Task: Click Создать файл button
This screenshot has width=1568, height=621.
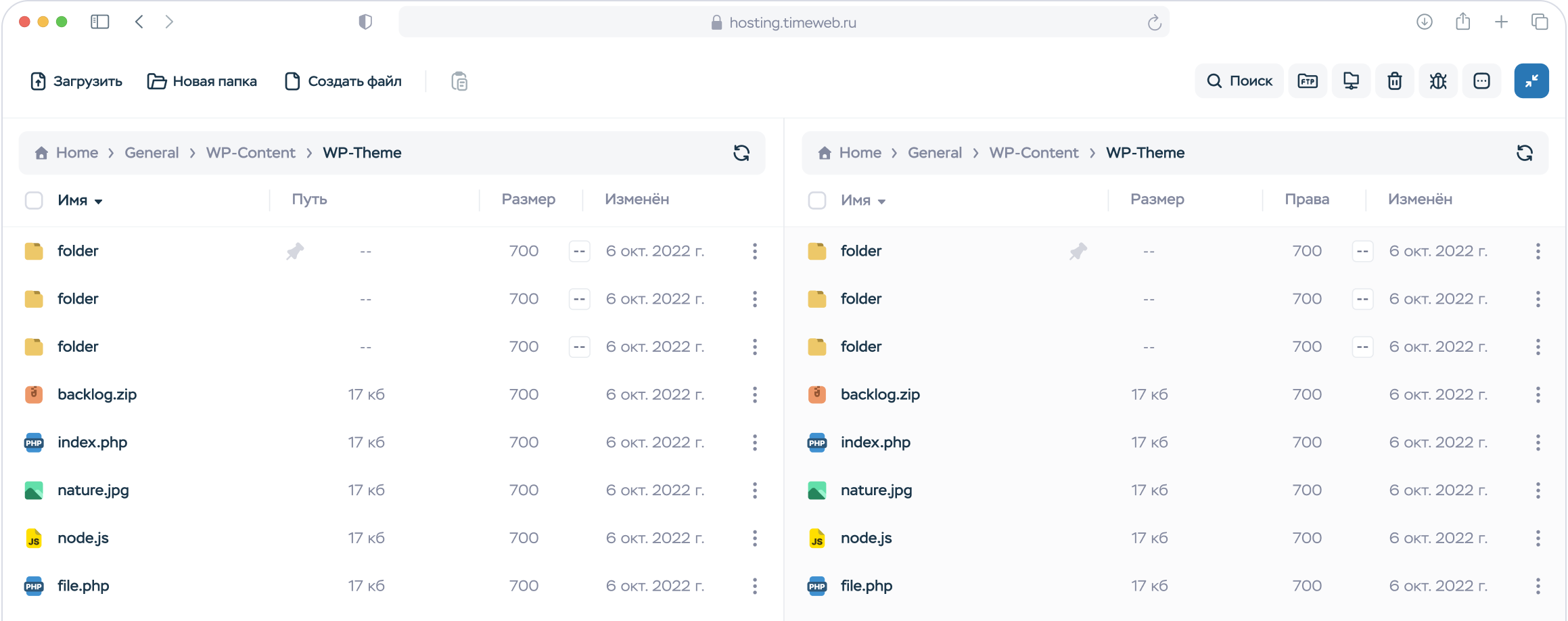Action: pyautogui.click(x=343, y=81)
